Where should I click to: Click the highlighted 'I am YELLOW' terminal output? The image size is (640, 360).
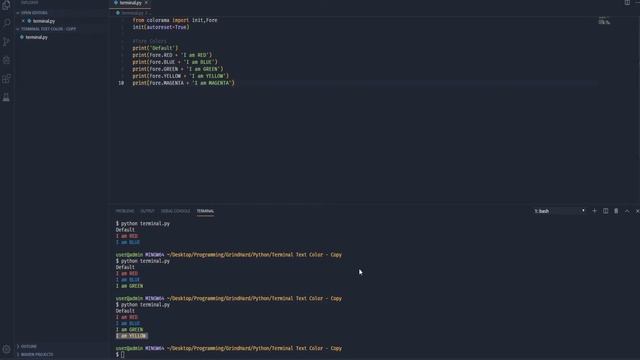click(x=132, y=336)
